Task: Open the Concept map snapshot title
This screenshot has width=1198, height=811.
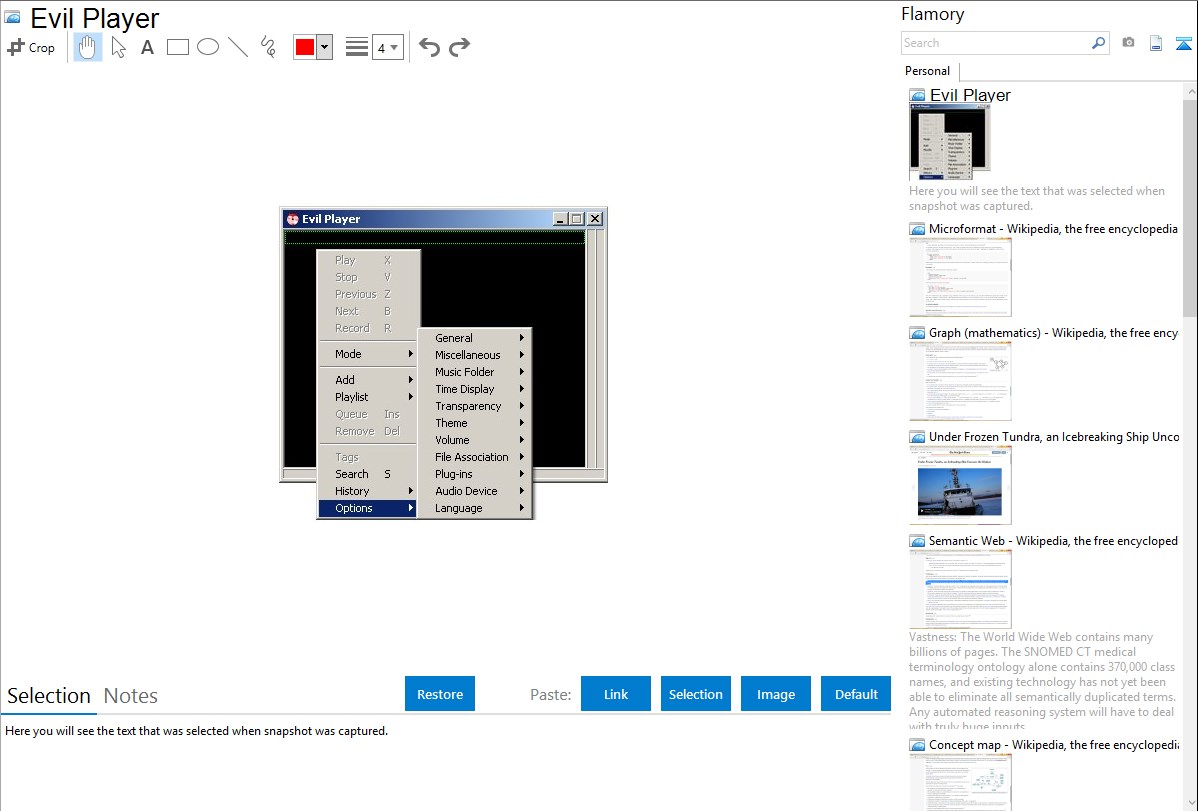Action: (1053, 744)
